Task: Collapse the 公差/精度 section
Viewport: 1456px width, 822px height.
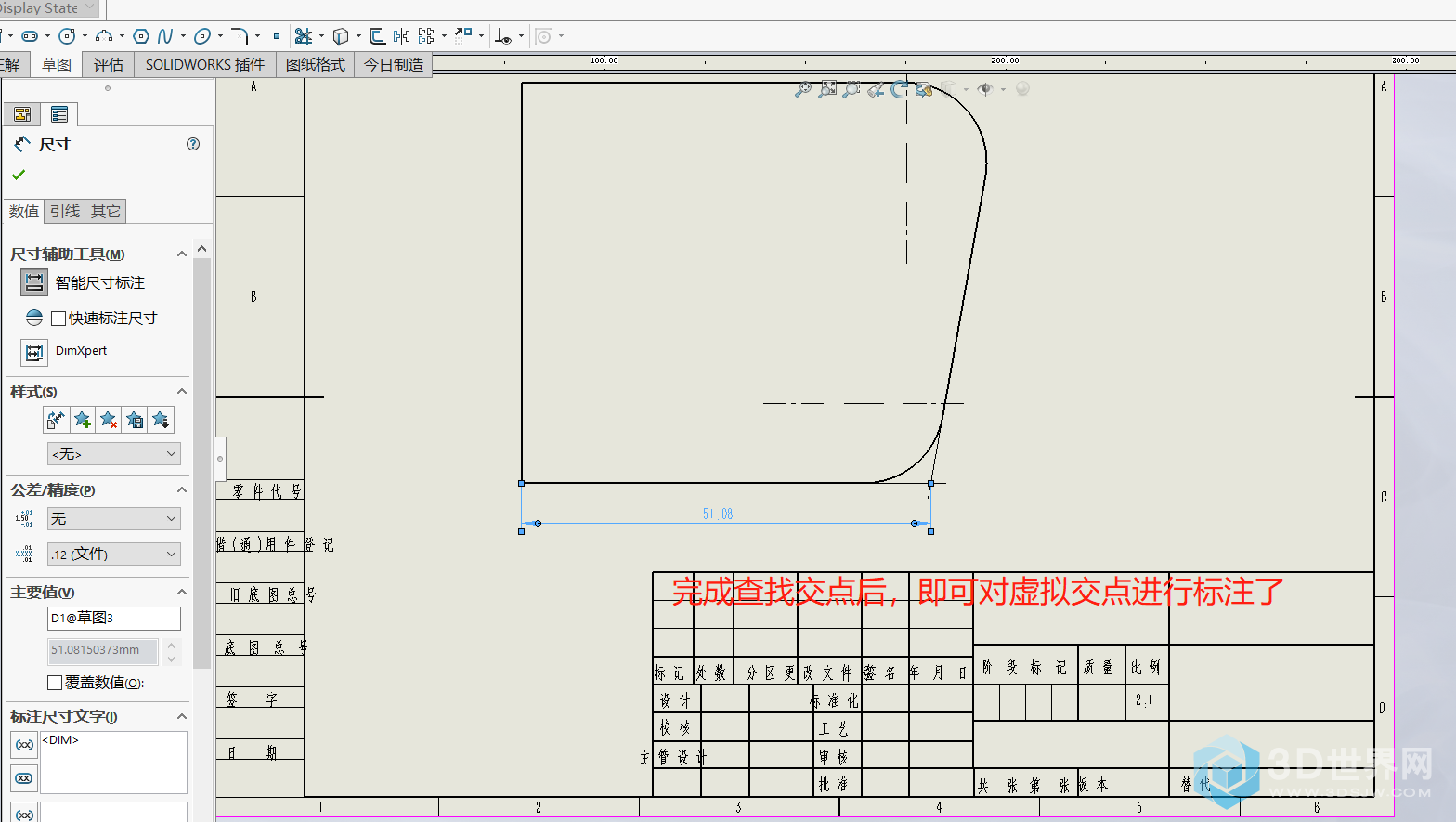Action: click(x=182, y=489)
